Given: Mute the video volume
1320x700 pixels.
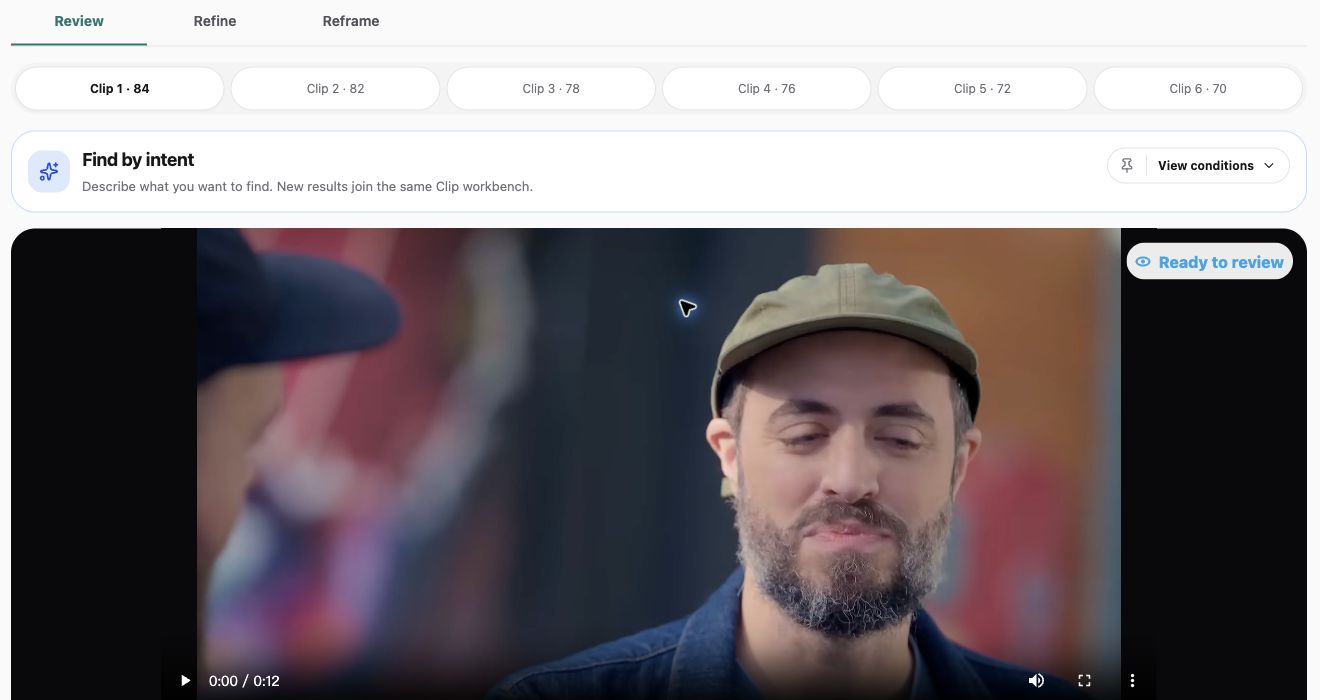Looking at the screenshot, I should tap(1036, 681).
